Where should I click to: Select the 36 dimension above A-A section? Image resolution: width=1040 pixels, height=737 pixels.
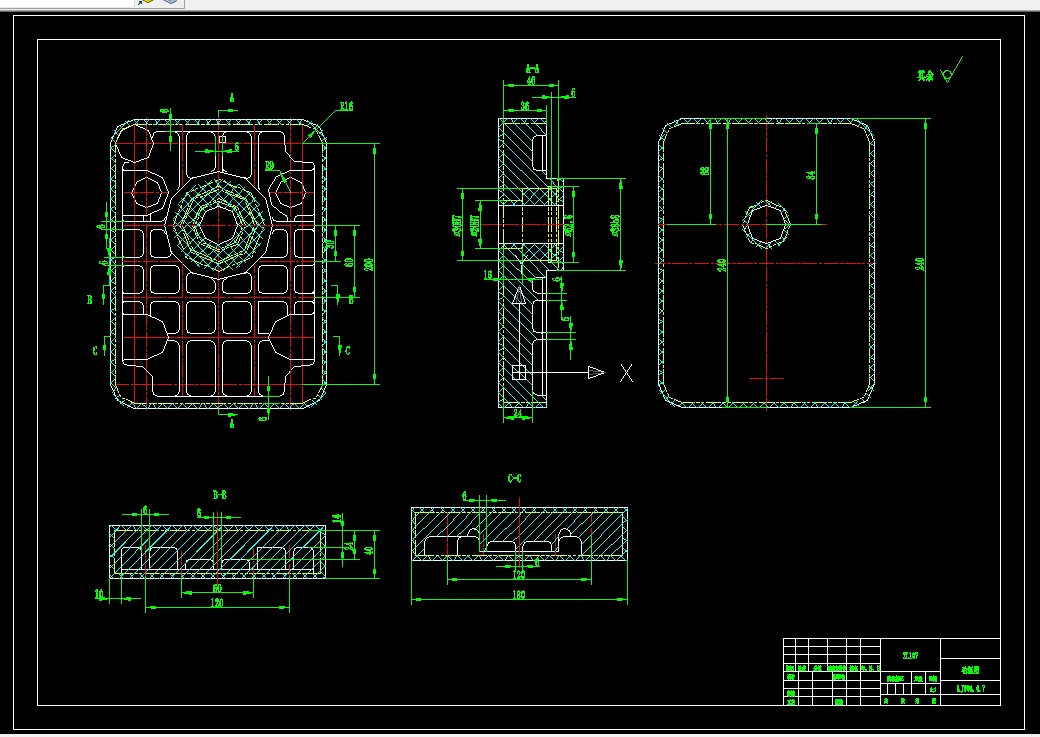point(524,105)
